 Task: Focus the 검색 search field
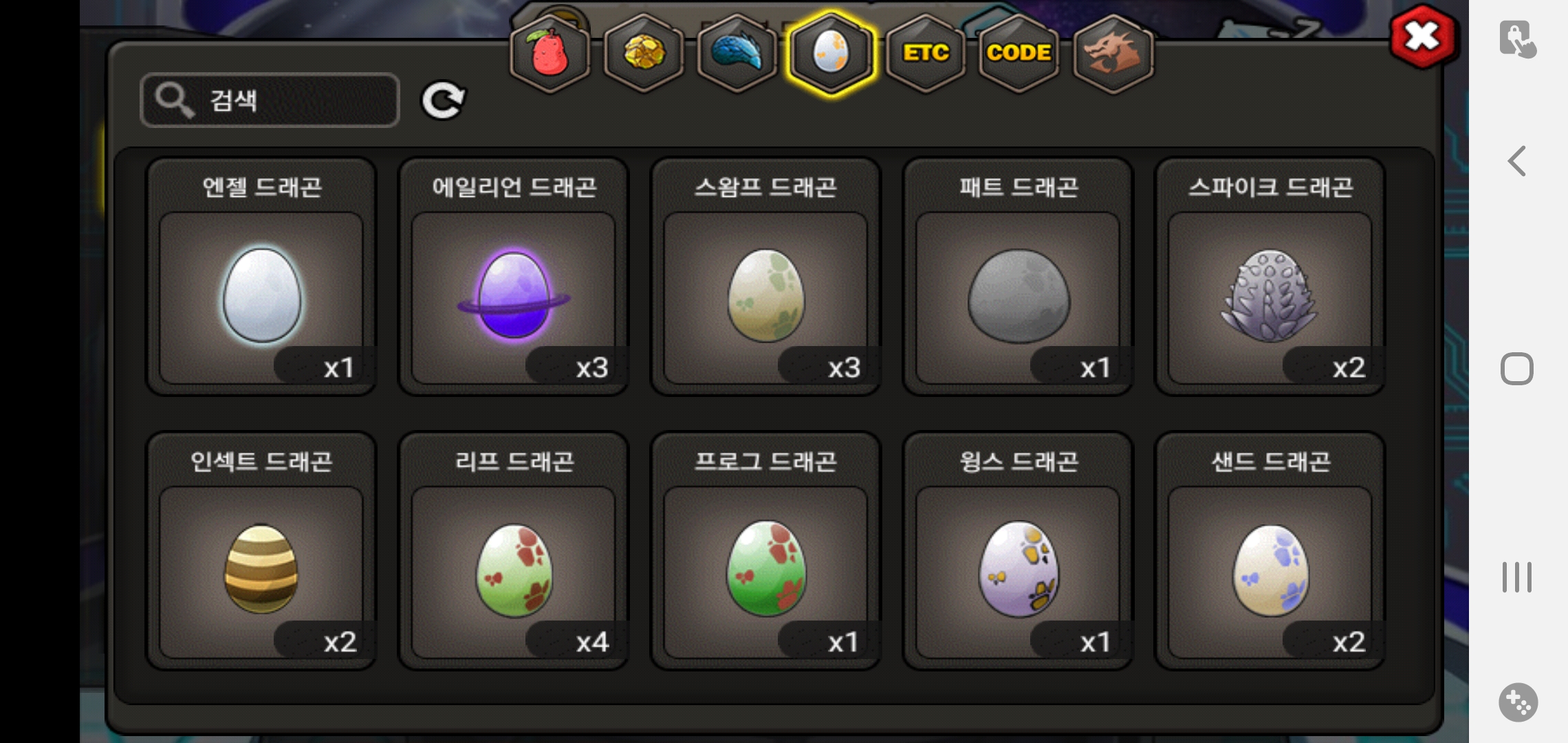[x=270, y=100]
